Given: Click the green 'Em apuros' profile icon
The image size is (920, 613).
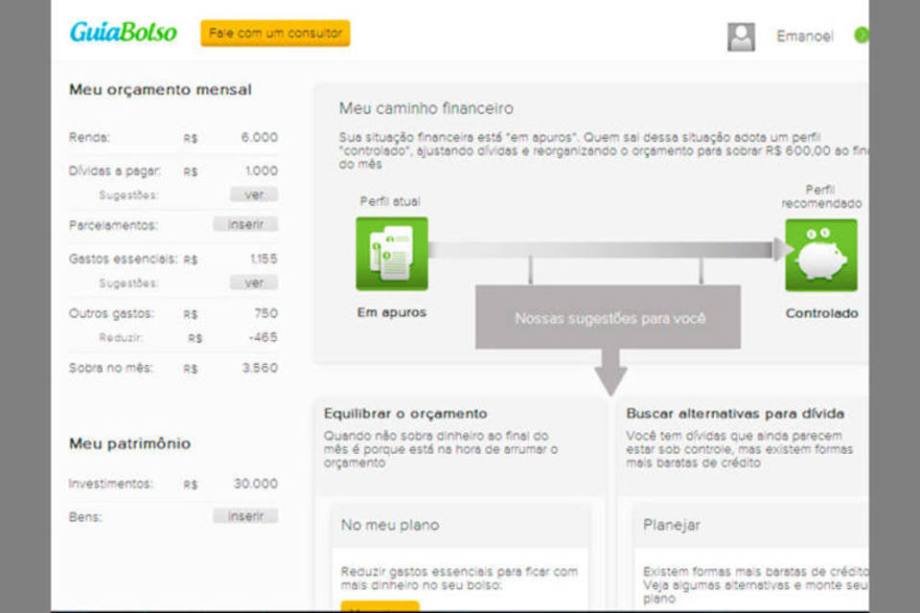Looking at the screenshot, I should click(x=391, y=254).
